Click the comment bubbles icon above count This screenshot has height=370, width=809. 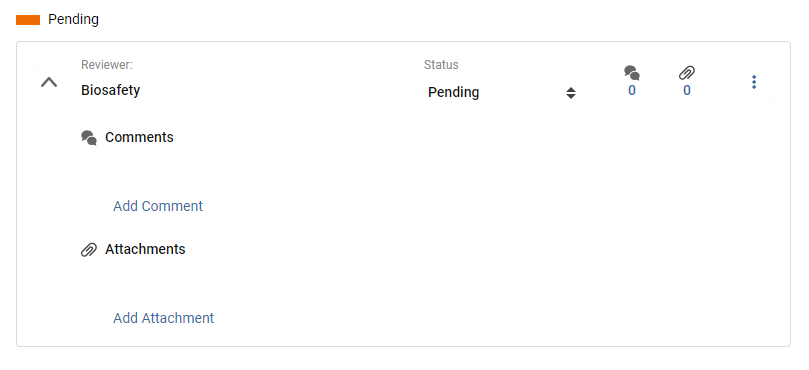point(632,73)
